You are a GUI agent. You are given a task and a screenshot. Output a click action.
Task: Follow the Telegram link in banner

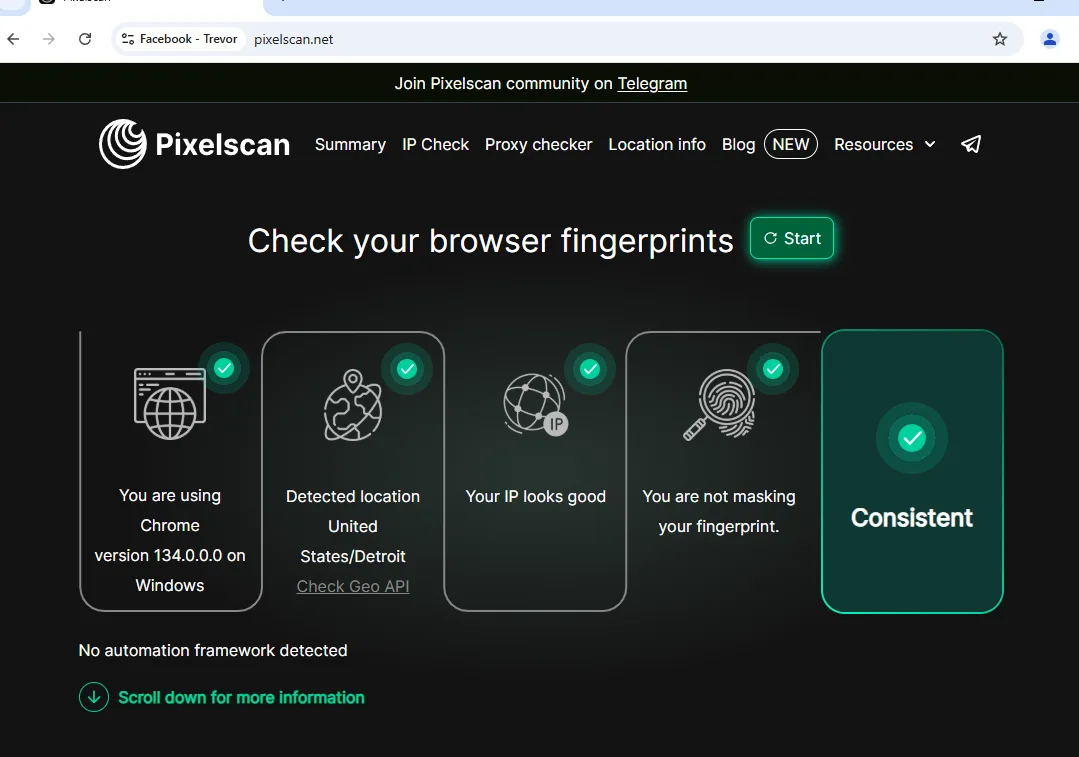pyautogui.click(x=652, y=83)
